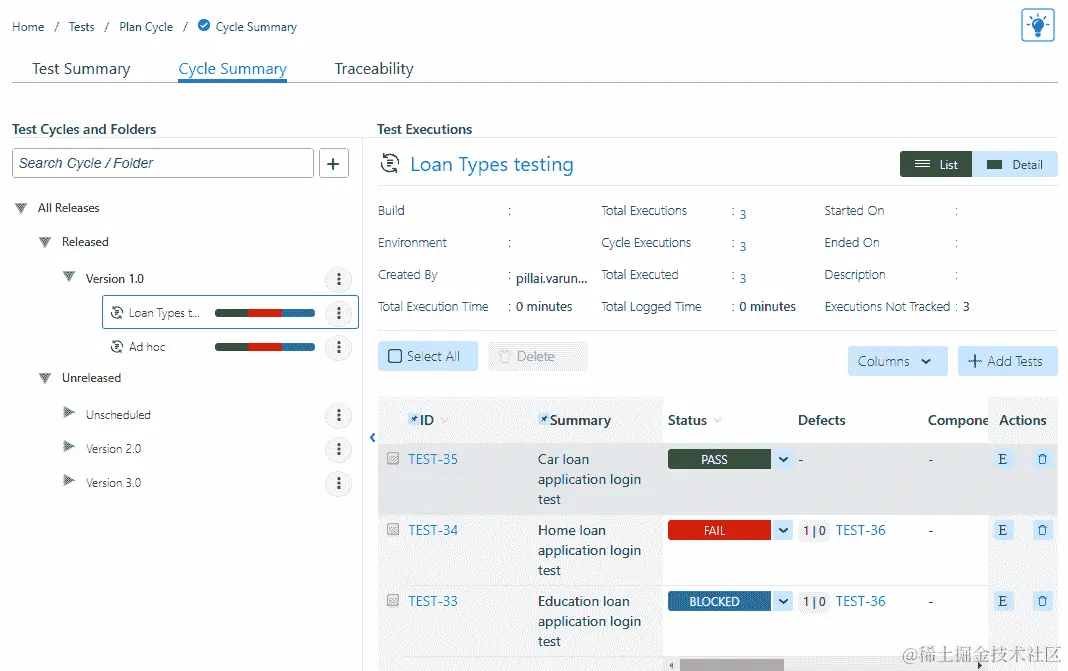Delete execution TEST-35 with trash icon
Viewport: 1068px width, 671px height.
click(1042, 459)
